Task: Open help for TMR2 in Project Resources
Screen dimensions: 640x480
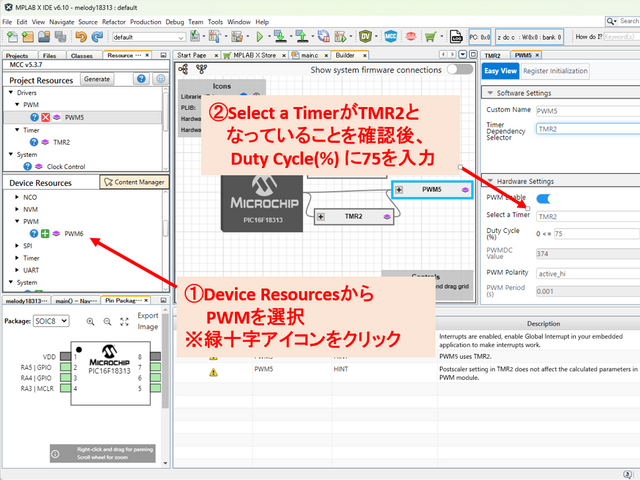Action: point(33,143)
